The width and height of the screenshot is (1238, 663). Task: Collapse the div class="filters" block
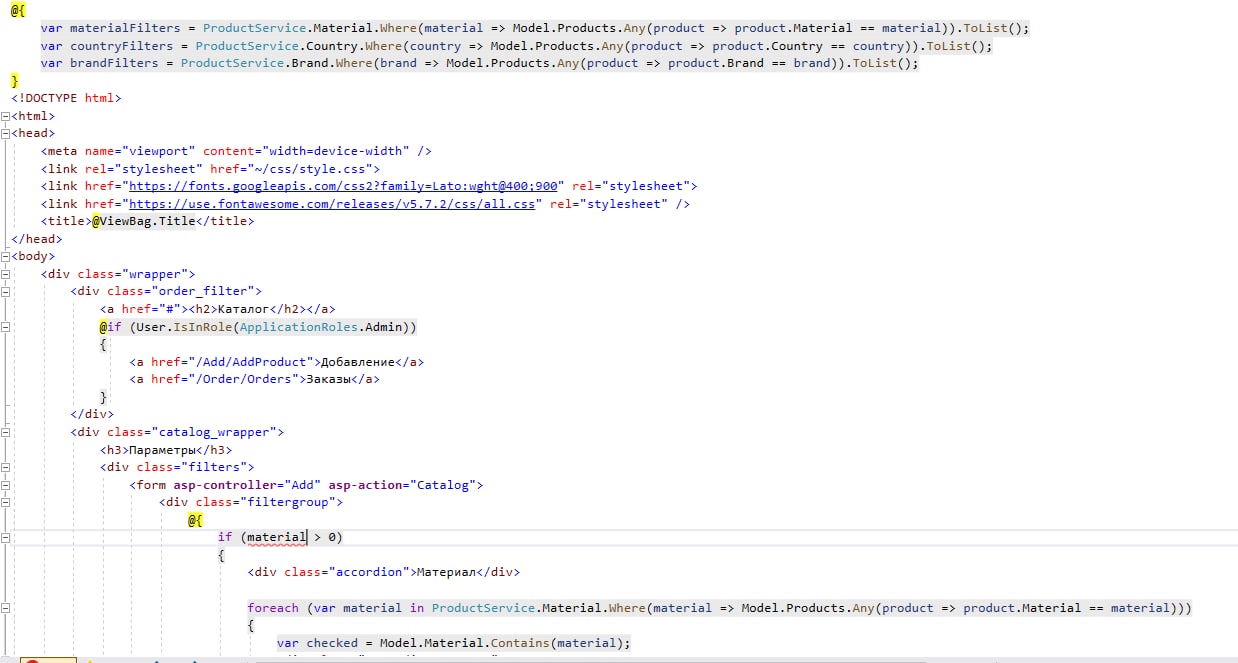tap(6, 467)
